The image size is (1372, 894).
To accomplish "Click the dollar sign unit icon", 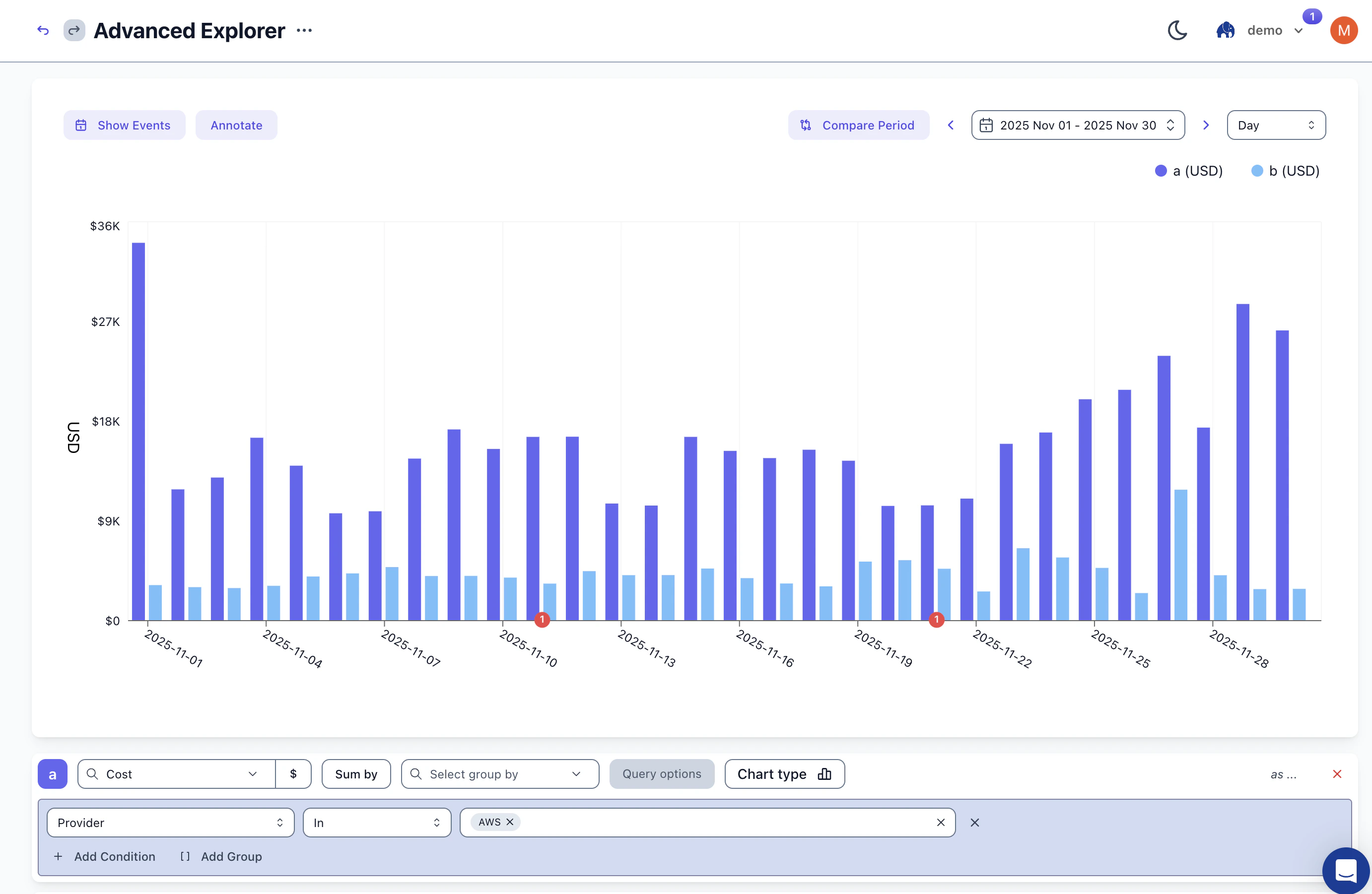I will click(293, 774).
